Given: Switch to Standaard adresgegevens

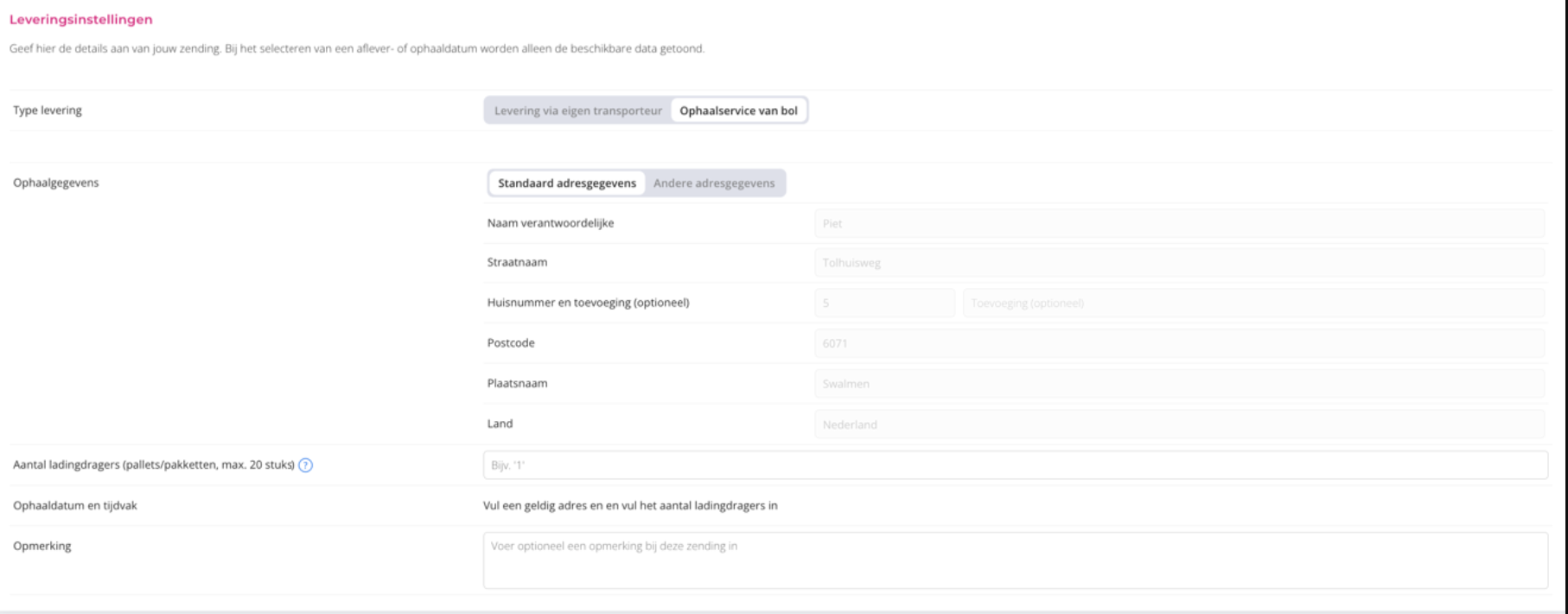Looking at the screenshot, I should (567, 183).
